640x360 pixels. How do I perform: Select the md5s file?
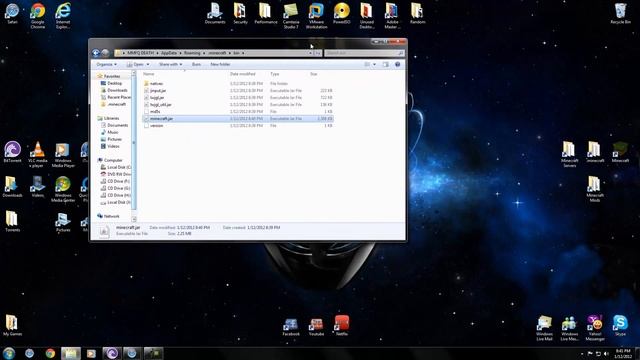point(155,111)
